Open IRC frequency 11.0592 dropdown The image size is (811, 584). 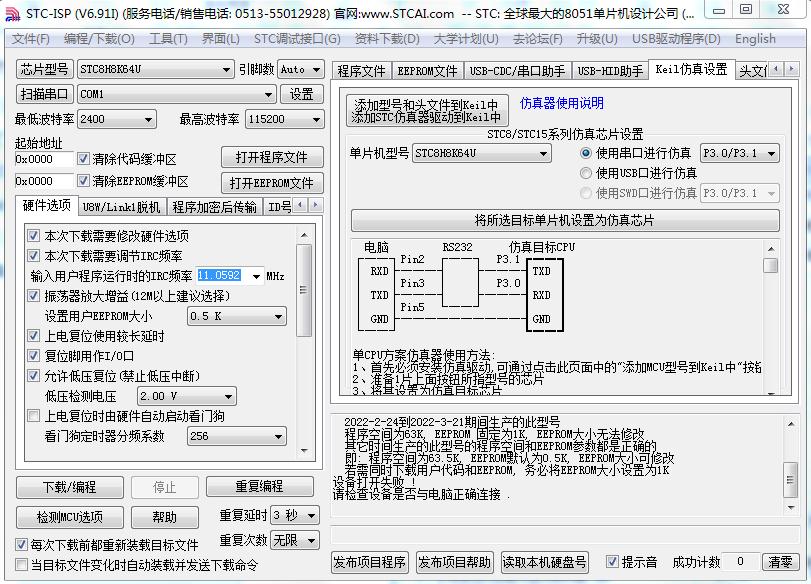click(x=257, y=276)
